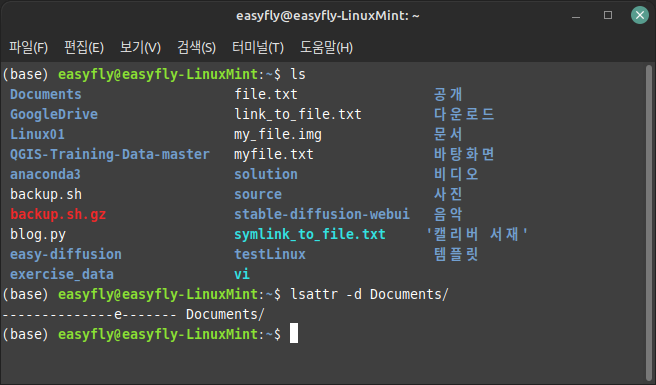Screen dimensions: 656x385
Task: Click the my_file.img entry
Action: point(278,134)
